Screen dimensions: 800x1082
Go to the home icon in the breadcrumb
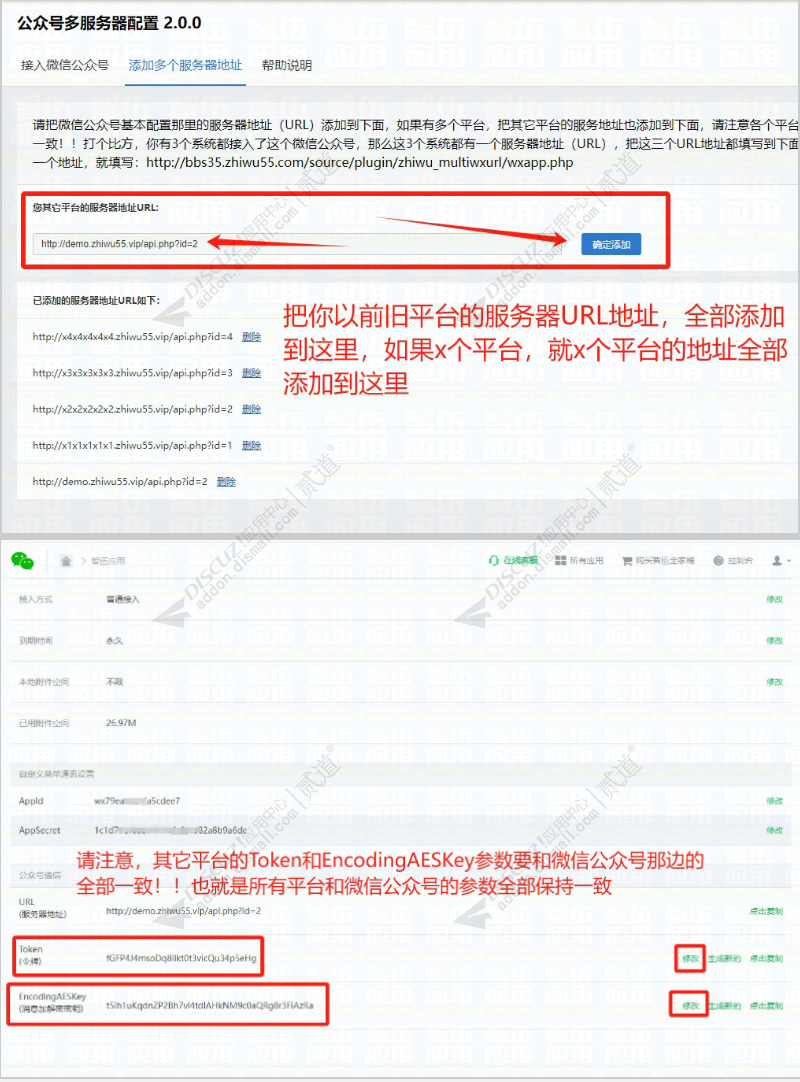66,561
